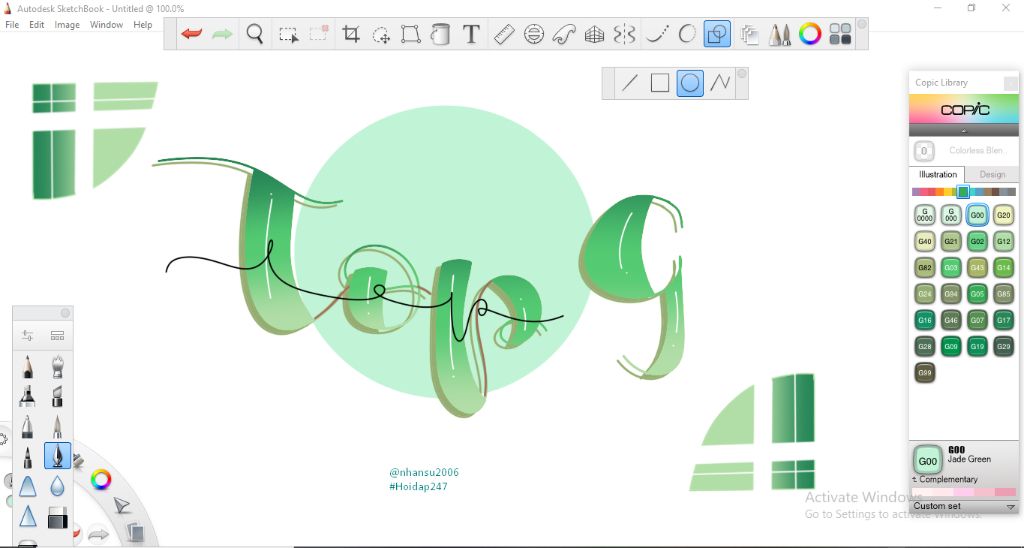
Task: Select the Ruler tool
Action: click(x=504, y=34)
